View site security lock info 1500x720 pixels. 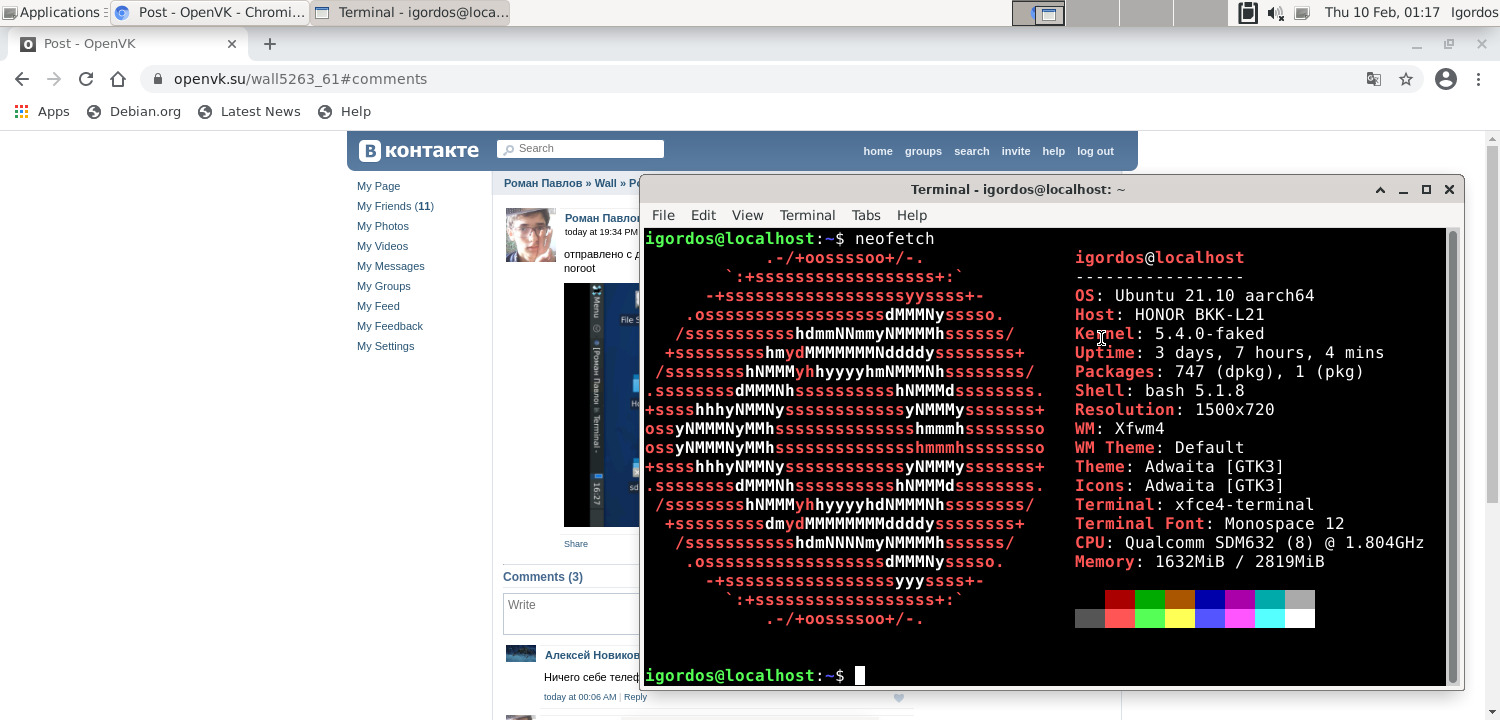coord(158,79)
